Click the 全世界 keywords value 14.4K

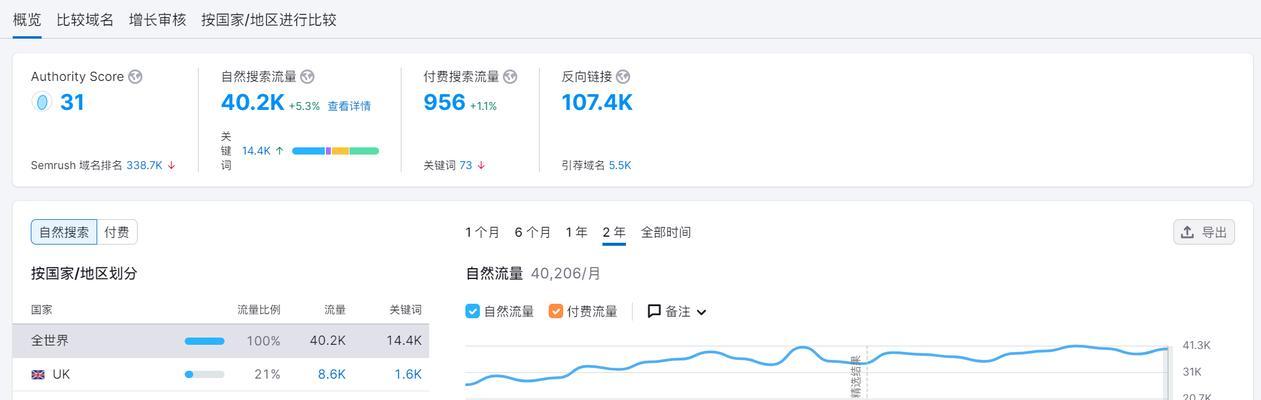404,341
